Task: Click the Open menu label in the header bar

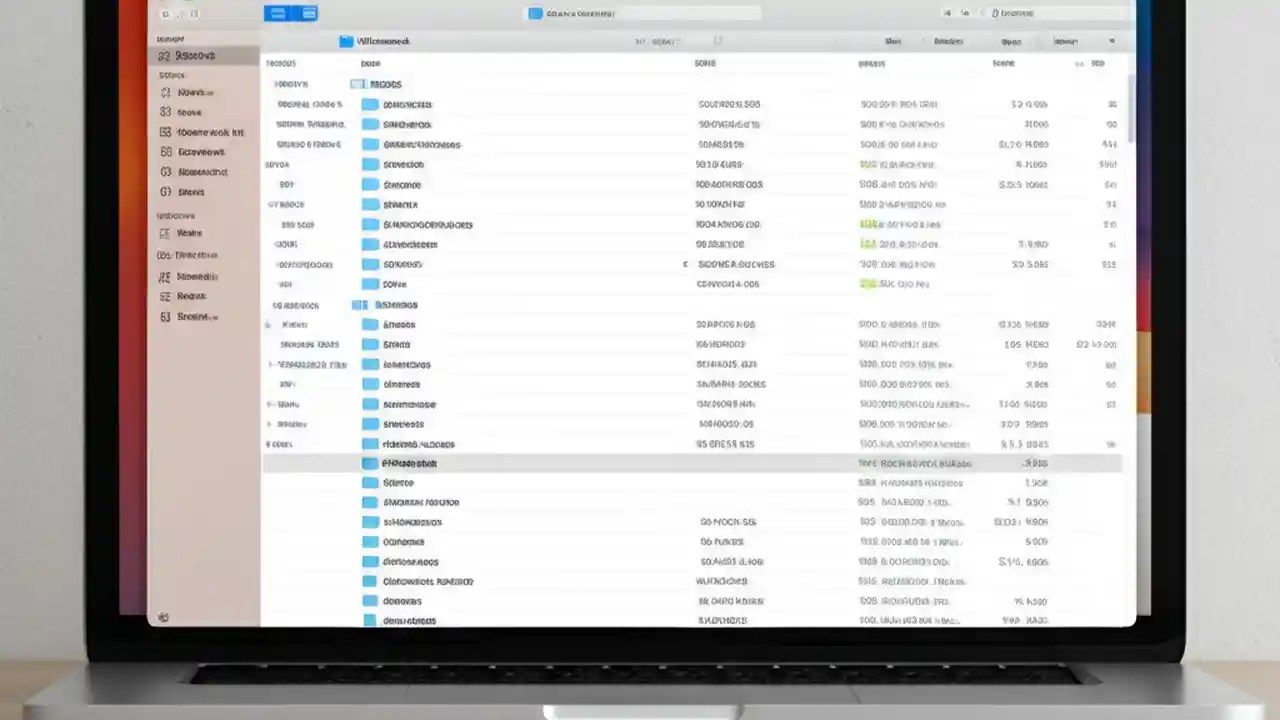Action: click(x=1011, y=41)
